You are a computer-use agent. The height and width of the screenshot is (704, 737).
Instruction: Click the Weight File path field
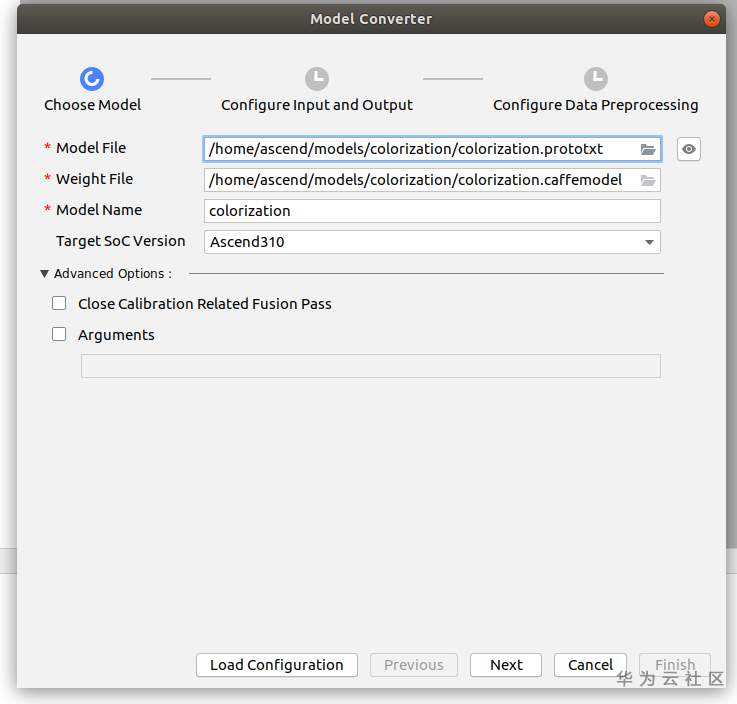tap(420, 180)
